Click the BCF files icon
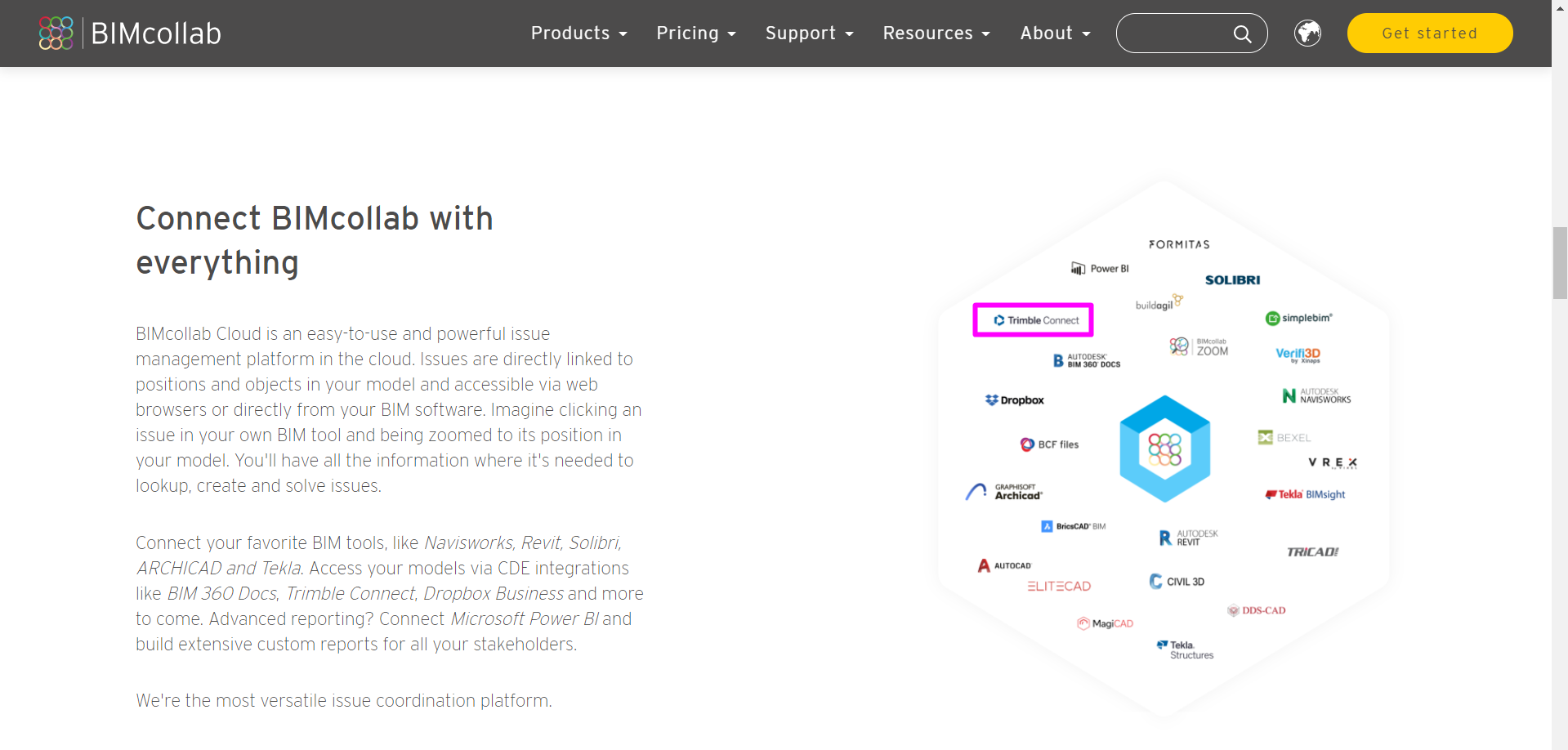Screen dimensions: 1568x750 pos(1050,444)
